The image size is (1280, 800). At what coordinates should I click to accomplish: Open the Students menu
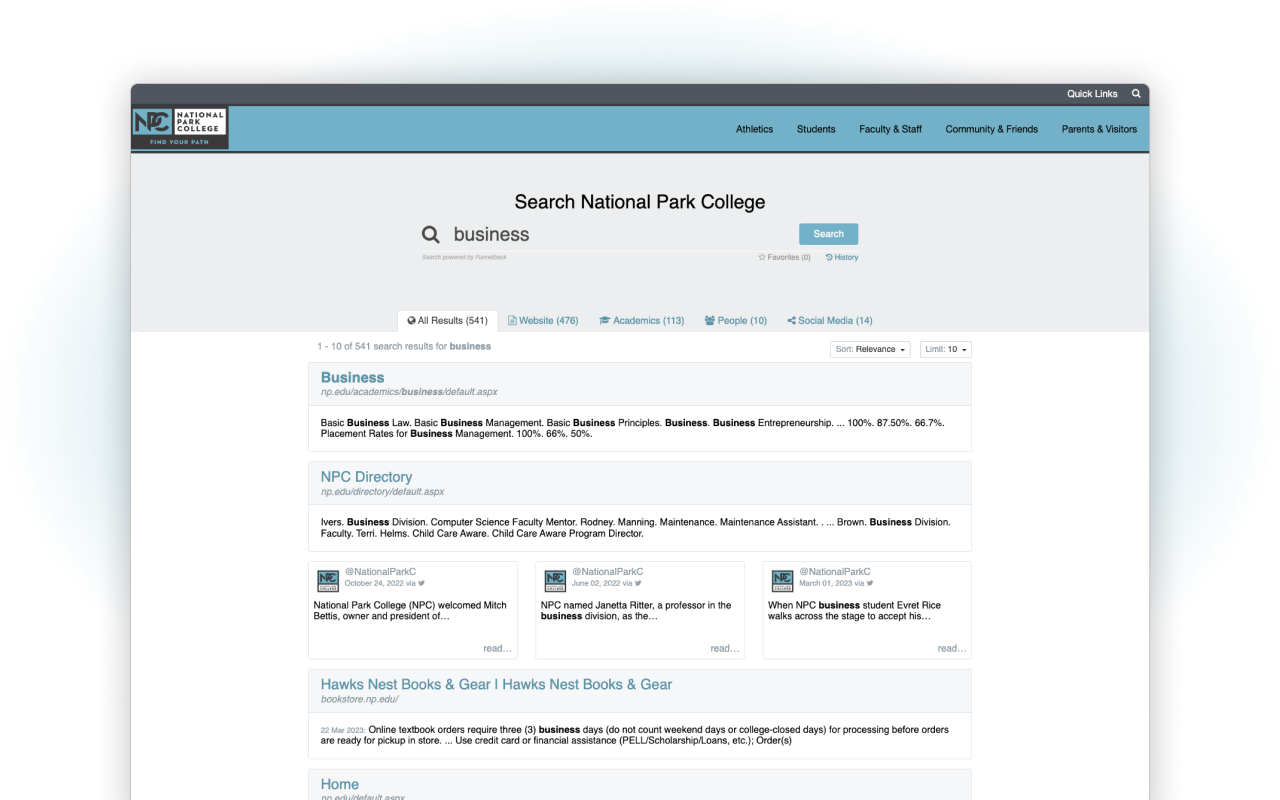pyautogui.click(x=816, y=129)
